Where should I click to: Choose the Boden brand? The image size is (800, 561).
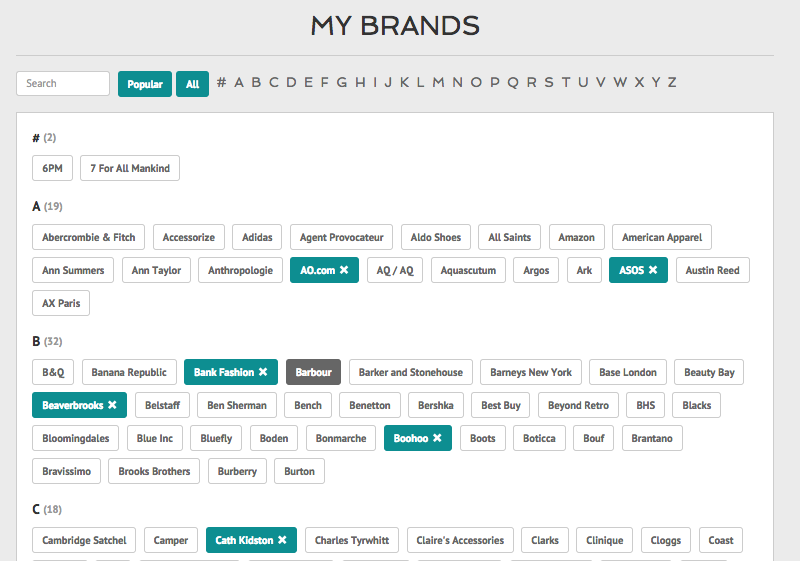click(x=274, y=439)
